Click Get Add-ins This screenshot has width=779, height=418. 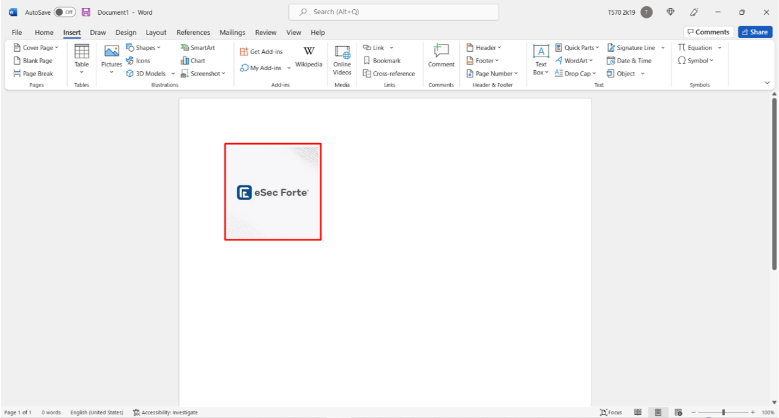[x=261, y=52]
